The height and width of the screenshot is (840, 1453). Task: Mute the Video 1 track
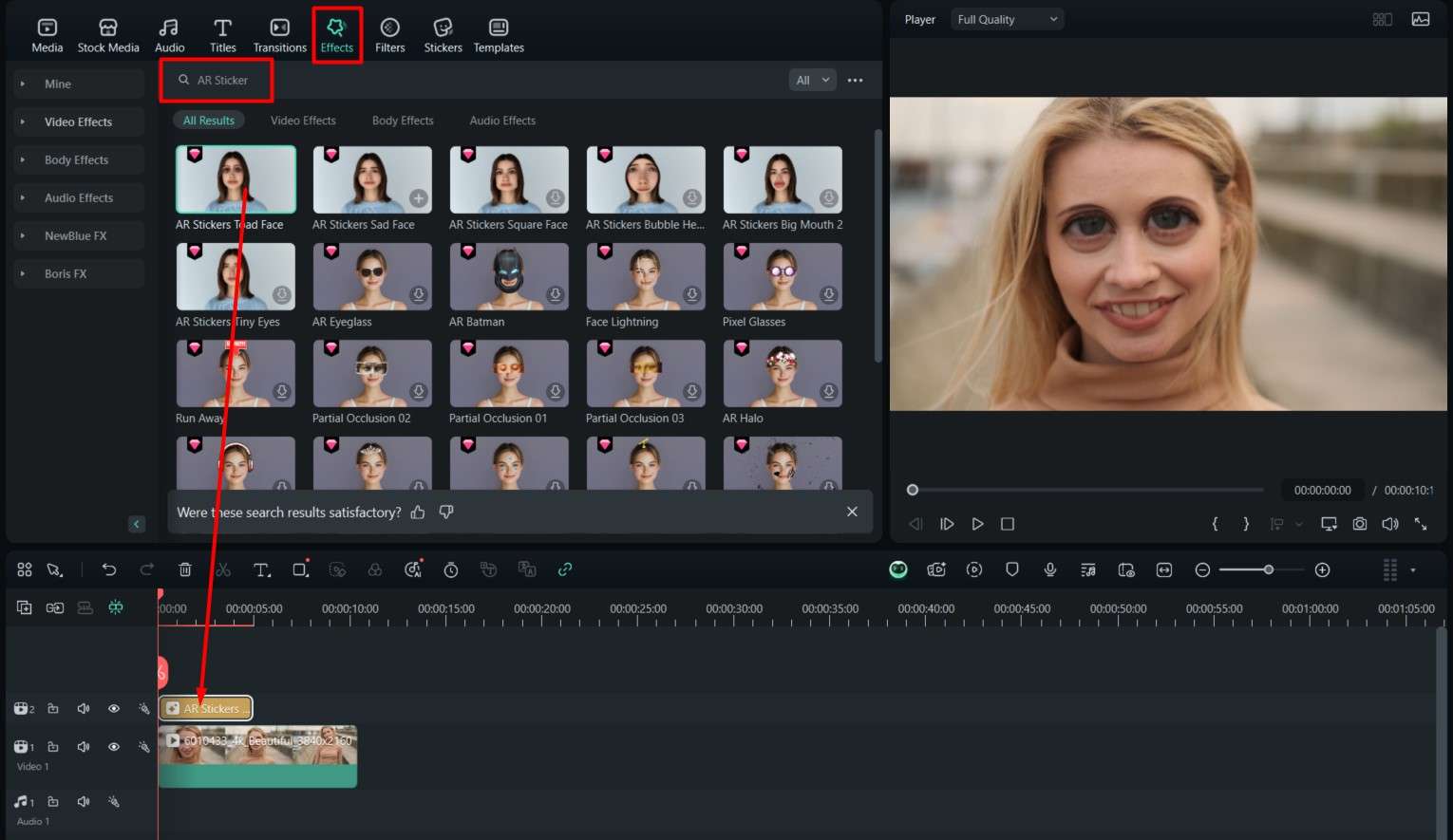point(84,747)
